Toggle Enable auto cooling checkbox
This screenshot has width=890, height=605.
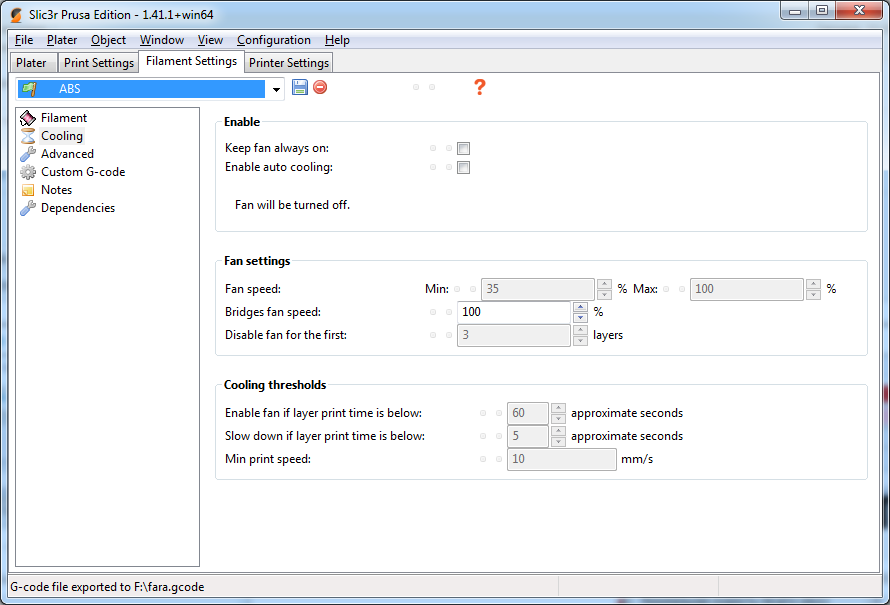(x=464, y=167)
